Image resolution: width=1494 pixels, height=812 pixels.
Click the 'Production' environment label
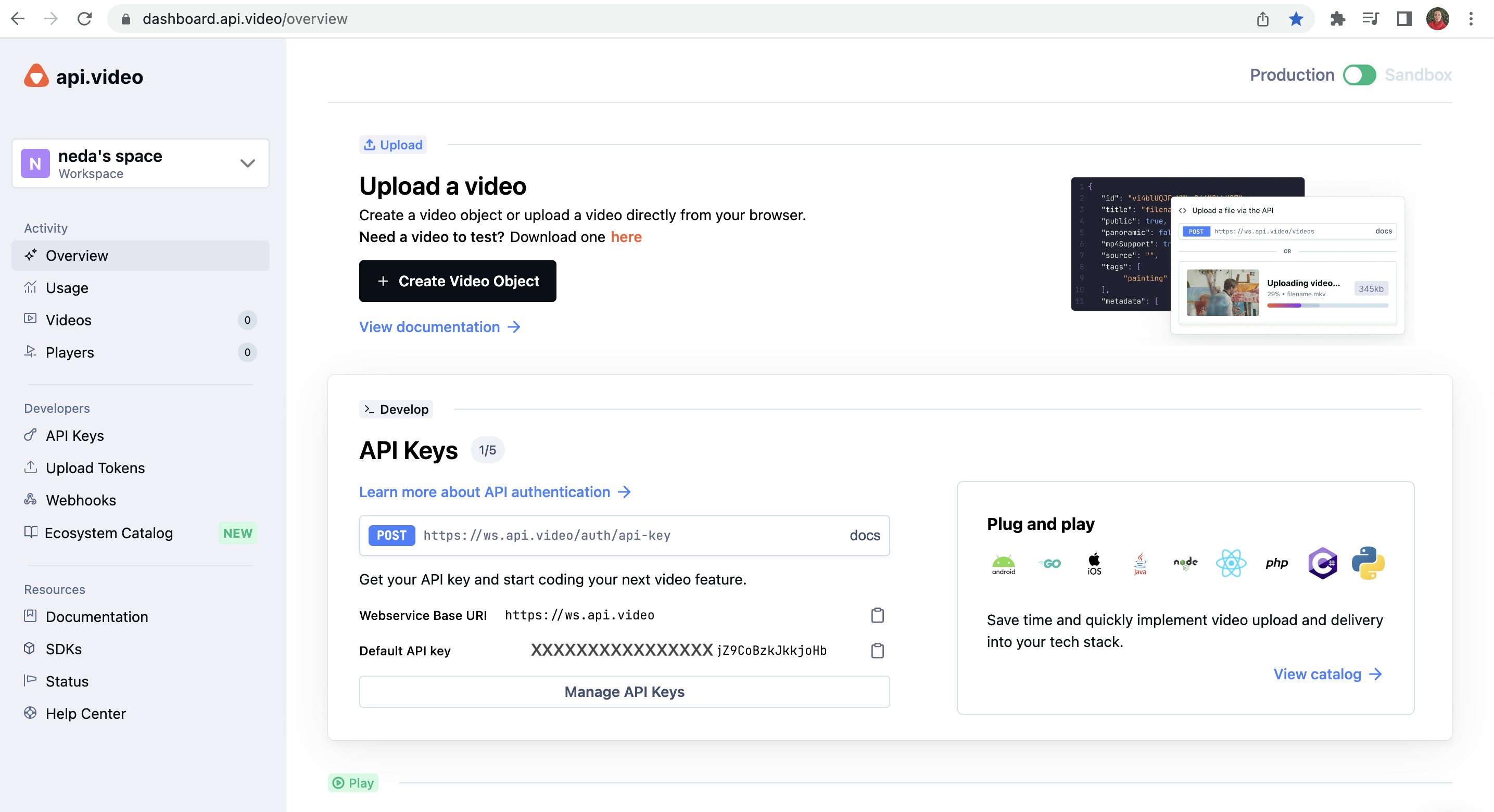point(1292,75)
